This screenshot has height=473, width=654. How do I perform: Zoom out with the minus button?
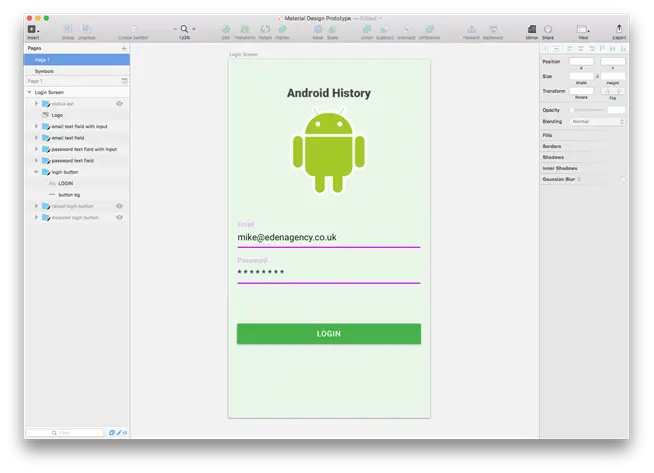(175, 29)
